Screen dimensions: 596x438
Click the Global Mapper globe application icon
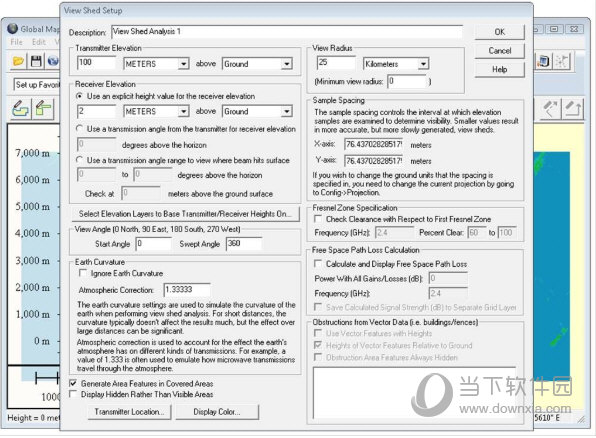(x=13, y=29)
